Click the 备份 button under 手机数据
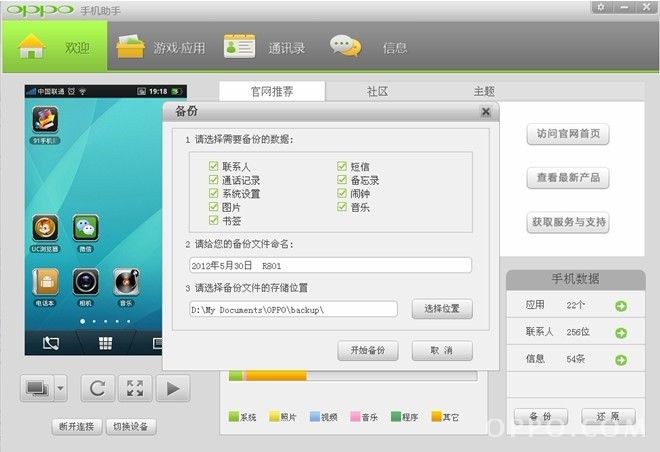The height and width of the screenshot is (452, 660). (541, 417)
